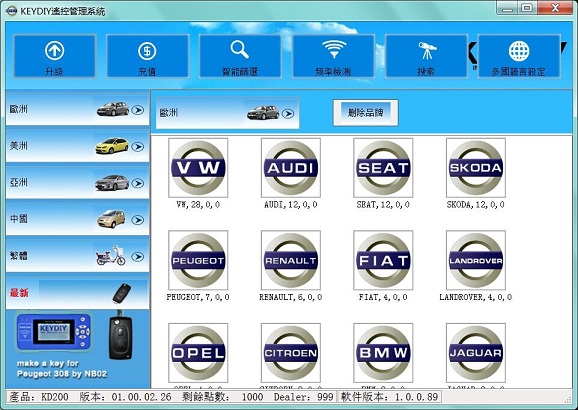Expand Asia (亞洲) sidebar arrow
578x410 pixels.
(138, 183)
